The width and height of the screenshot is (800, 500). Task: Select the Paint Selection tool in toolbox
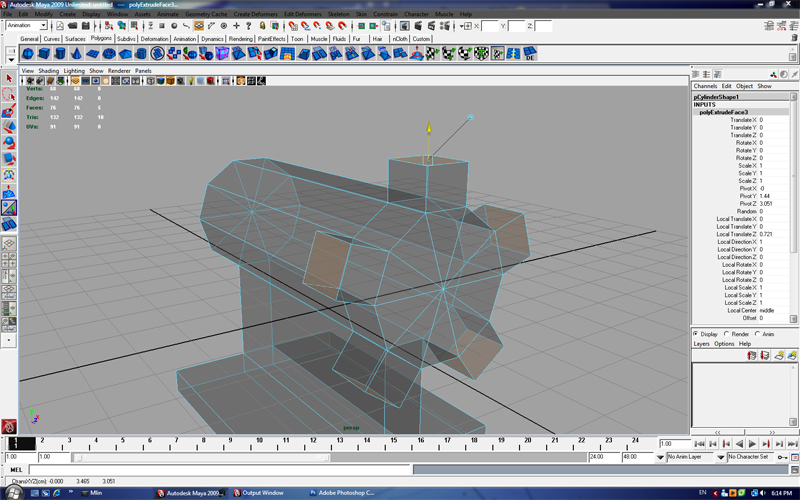coord(8,112)
